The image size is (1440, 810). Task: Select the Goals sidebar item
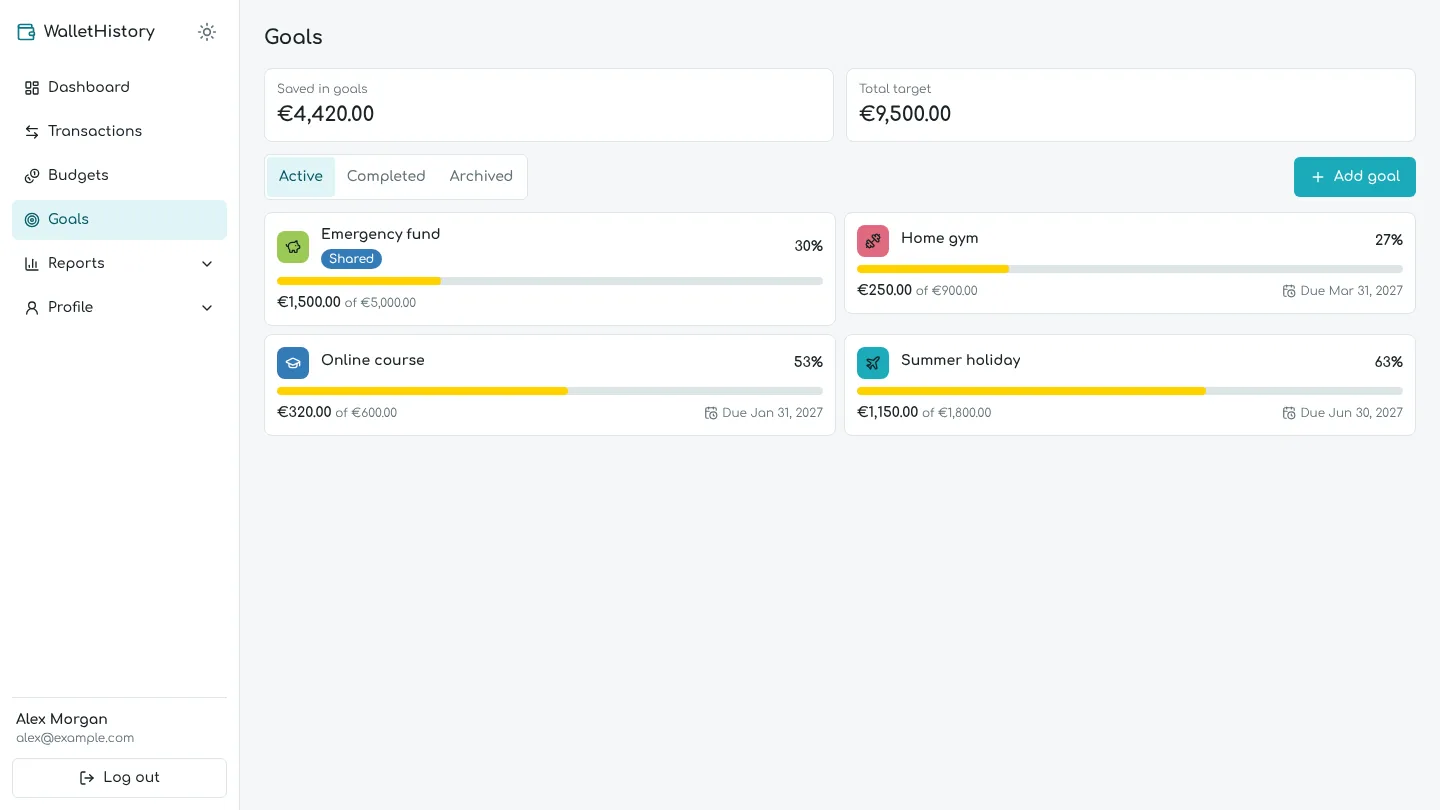119,220
